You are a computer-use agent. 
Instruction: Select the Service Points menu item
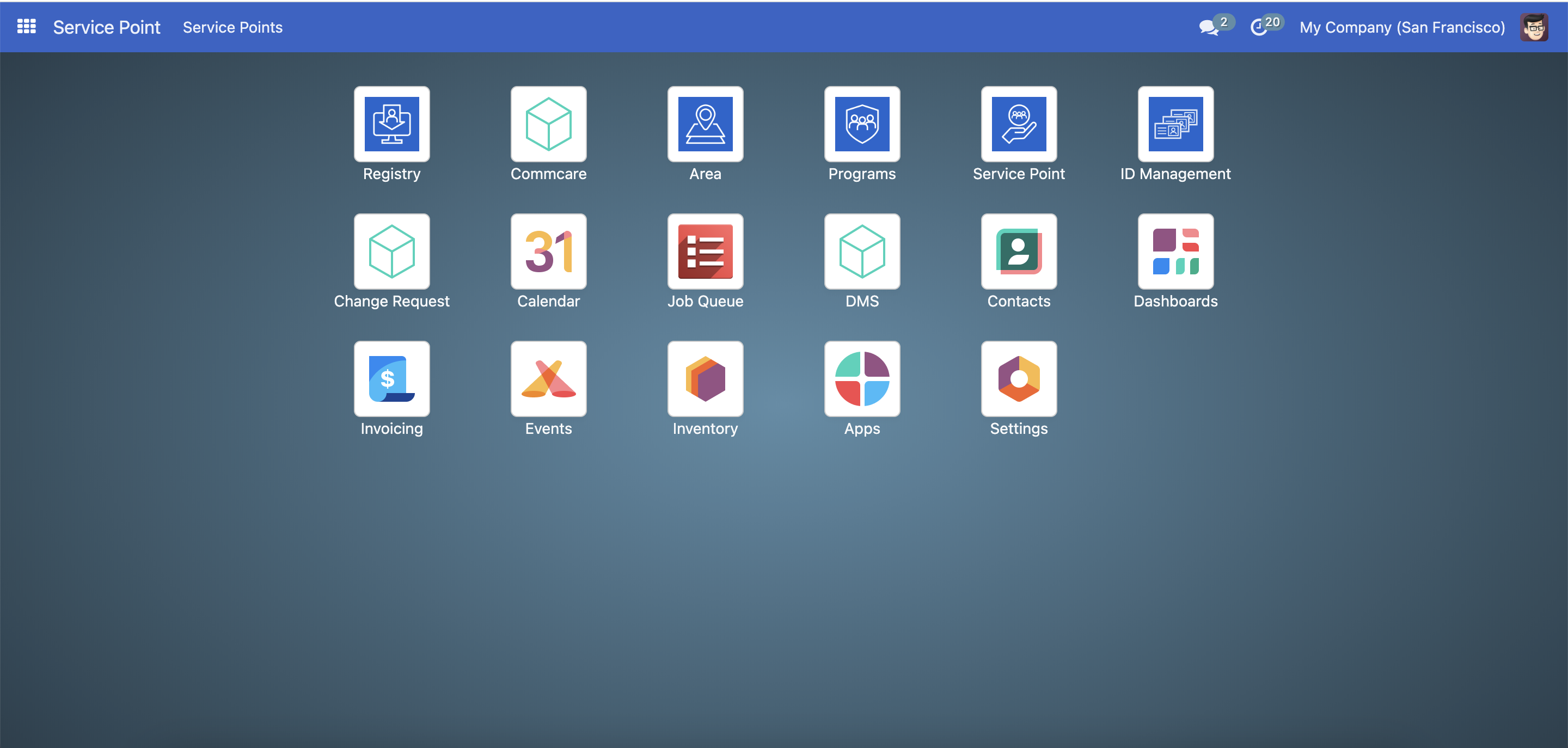232,27
